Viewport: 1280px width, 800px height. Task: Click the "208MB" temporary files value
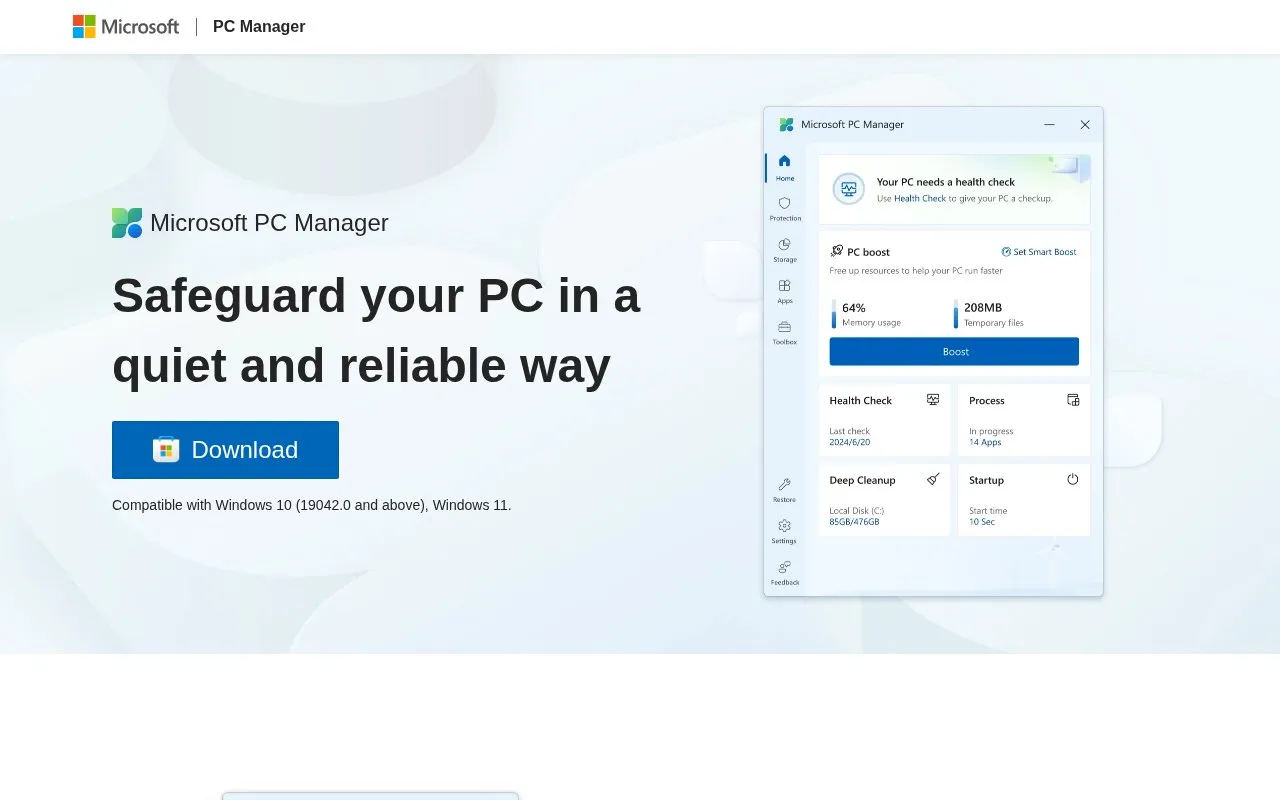point(983,308)
